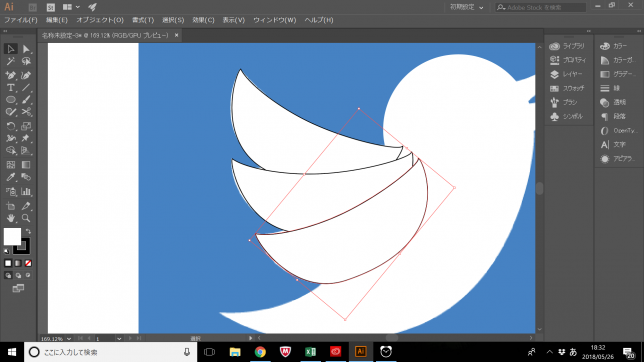
Task: Open the 書式(T) menu
Action: pyautogui.click(x=143, y=20)
